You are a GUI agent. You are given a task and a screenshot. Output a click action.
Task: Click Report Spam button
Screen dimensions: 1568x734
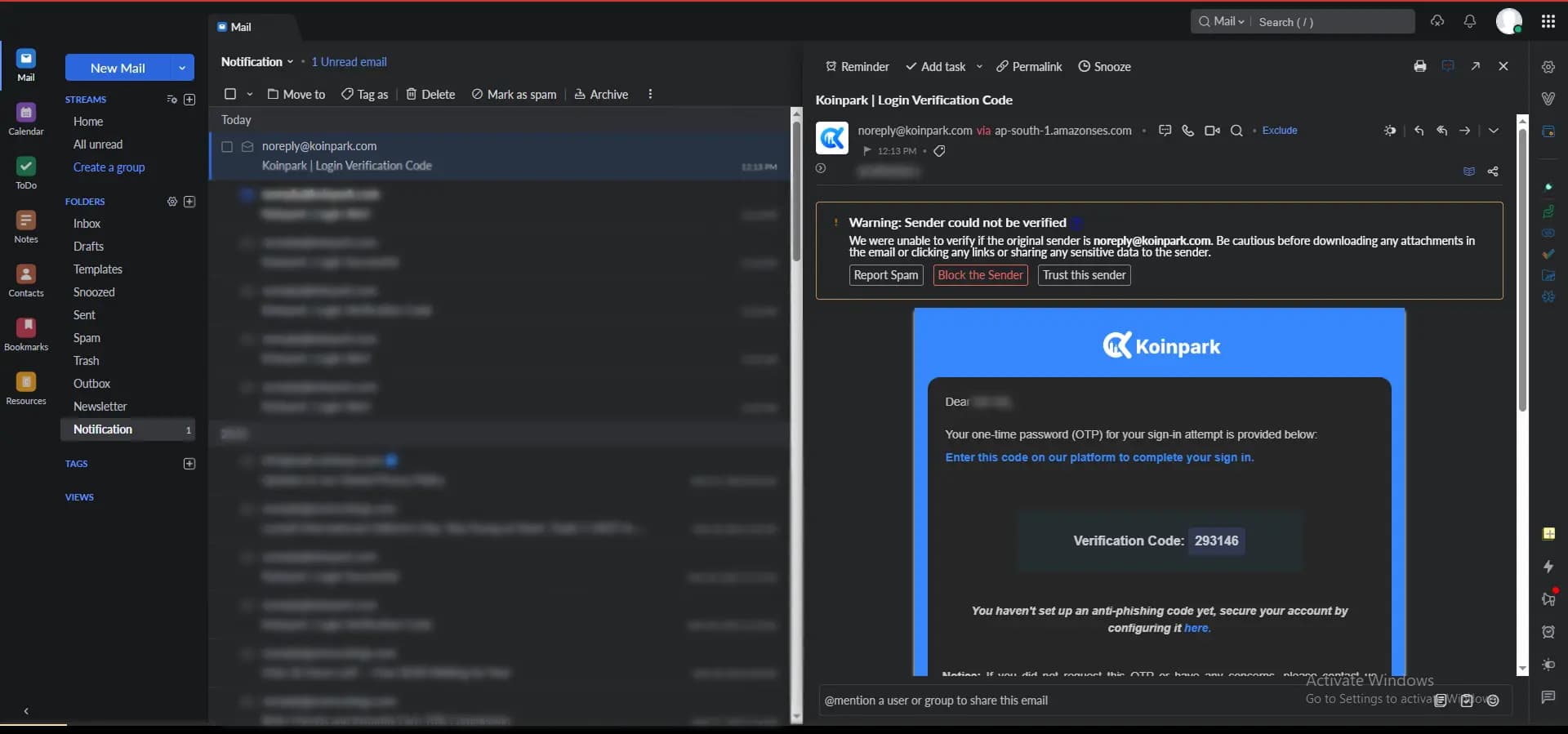[886, 275]
